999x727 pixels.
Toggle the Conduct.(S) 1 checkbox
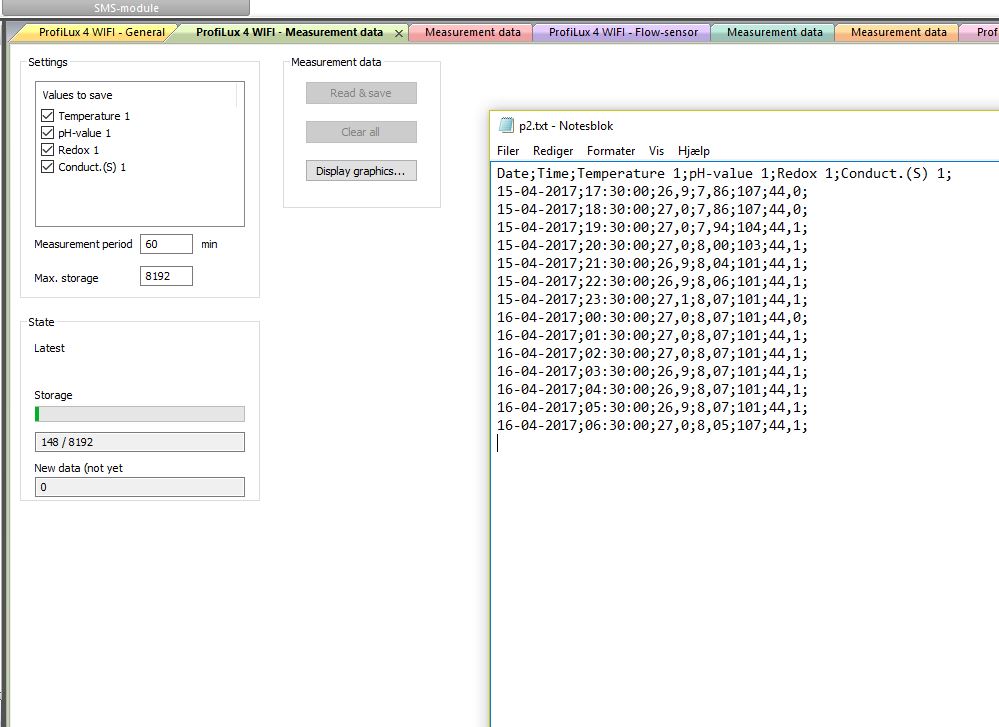pos(47,167)
